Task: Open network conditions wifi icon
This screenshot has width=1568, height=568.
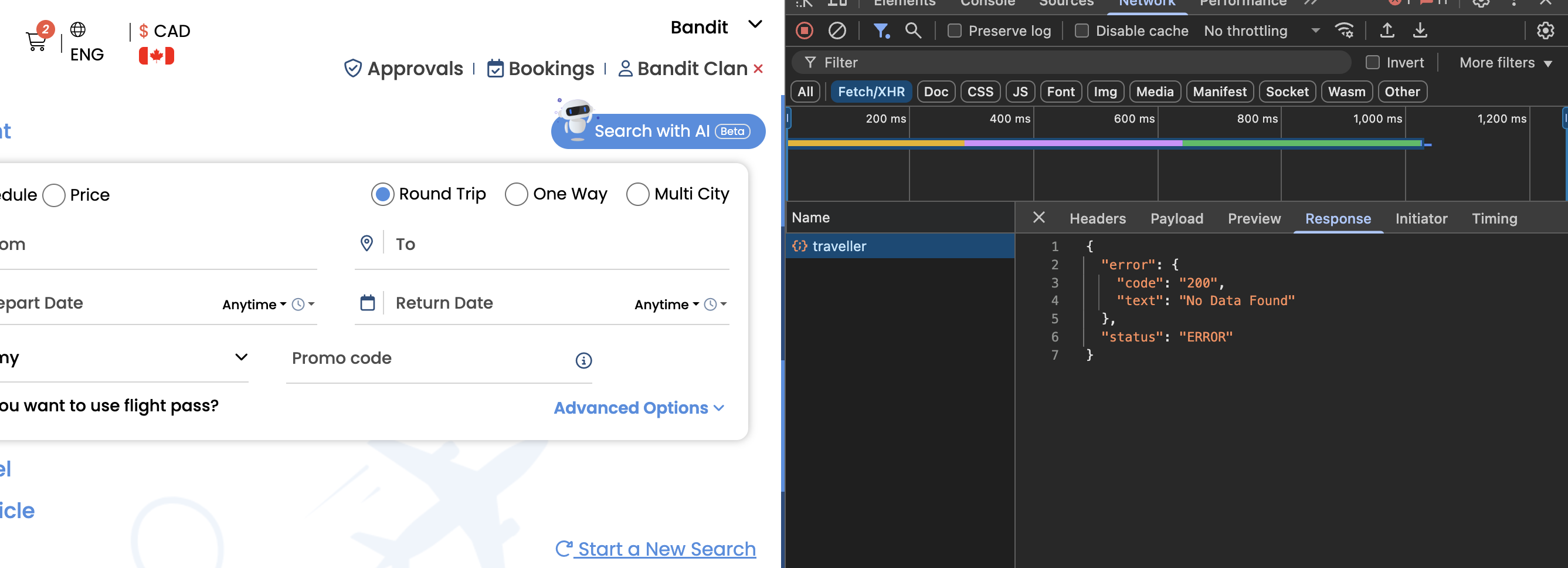Action: pos(1344,31)
